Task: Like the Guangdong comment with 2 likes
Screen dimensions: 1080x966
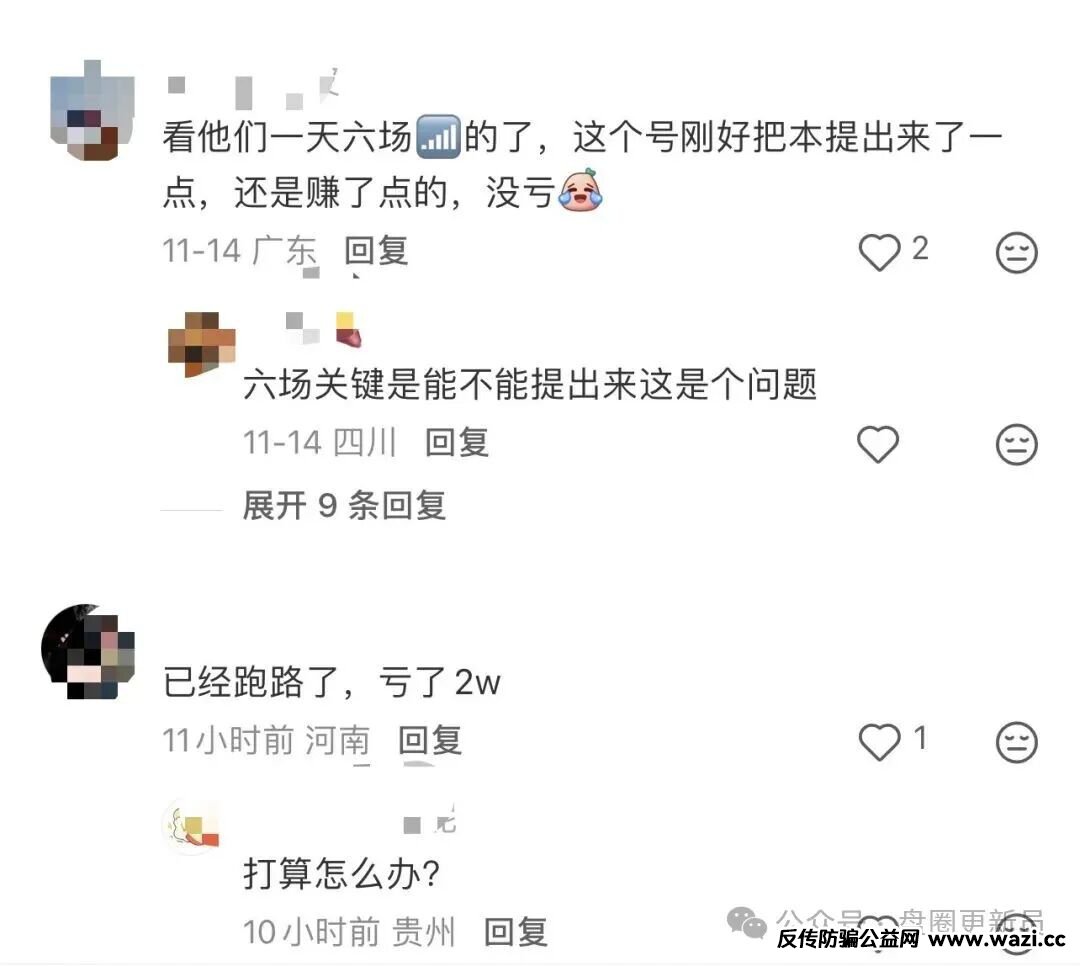Action: 880,252
